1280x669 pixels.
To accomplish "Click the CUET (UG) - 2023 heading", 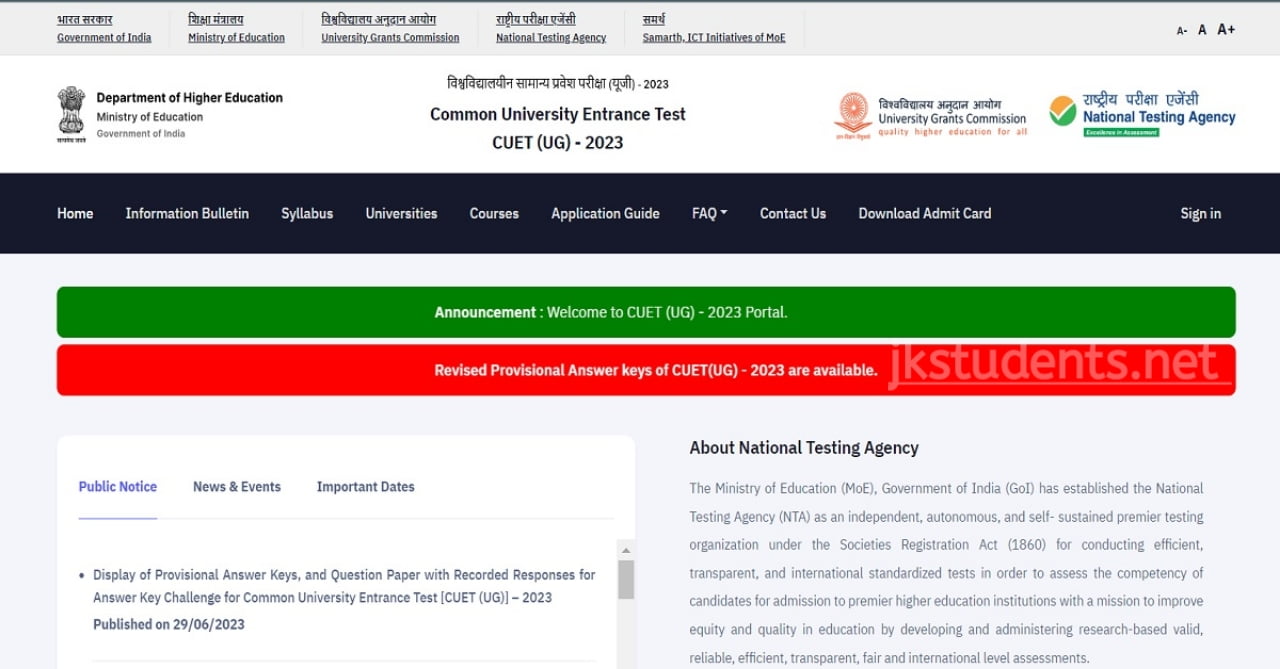I will (x=558, y=143).
